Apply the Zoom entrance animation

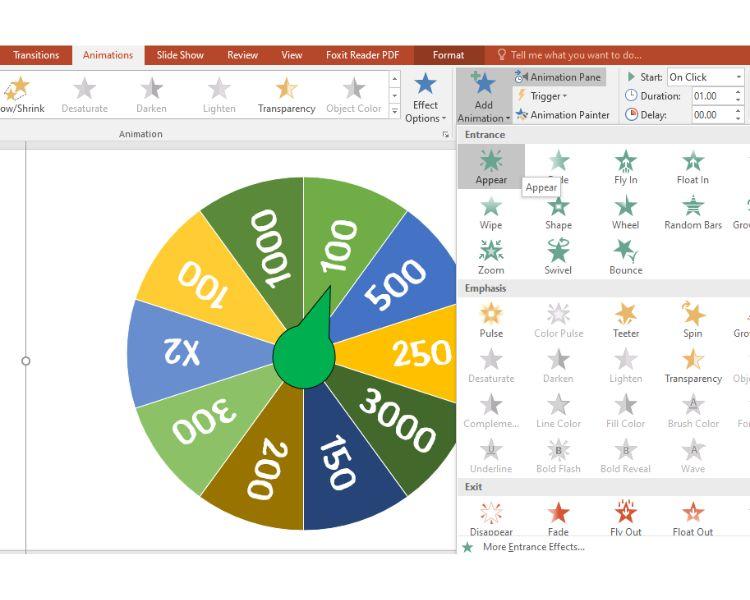[x=491, y=257]
